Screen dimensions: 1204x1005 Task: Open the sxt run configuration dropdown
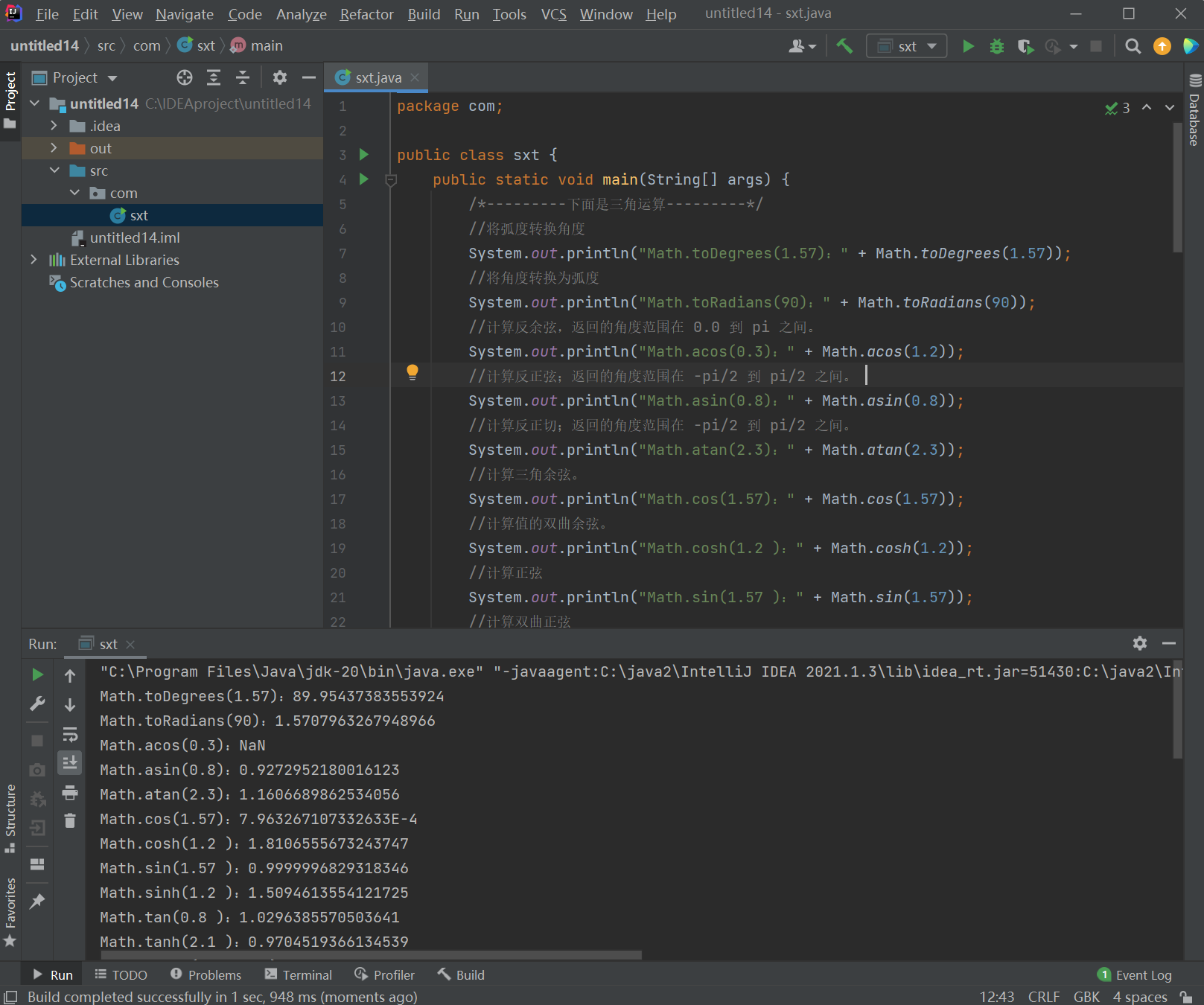pos(906,46)
